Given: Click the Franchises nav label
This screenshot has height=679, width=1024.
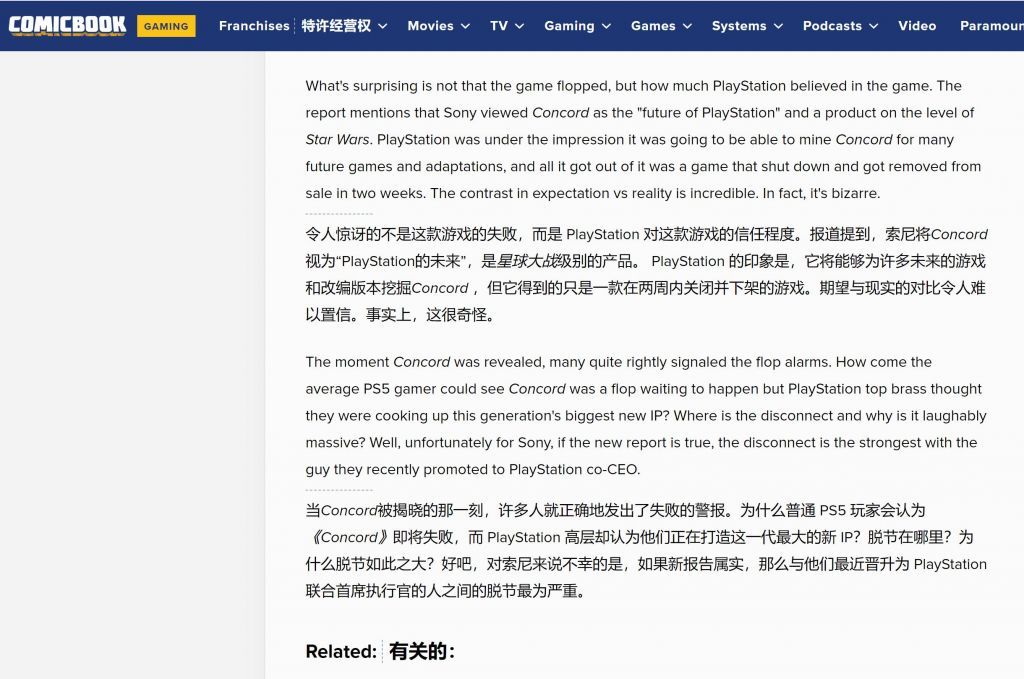Looking at the screenshot, I should (x=254, y=26).
